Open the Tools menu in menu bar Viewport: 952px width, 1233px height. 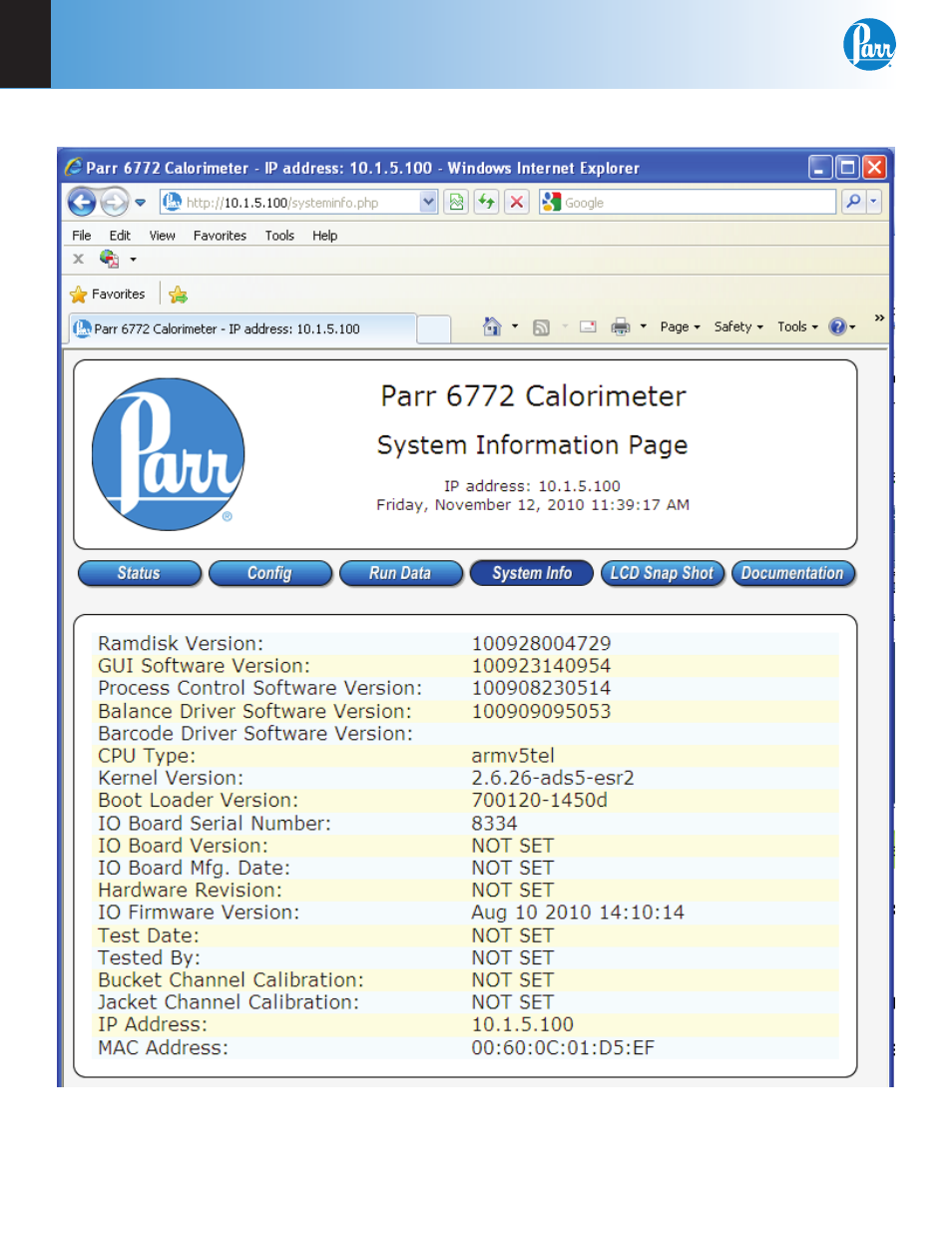tap(279, 236)
